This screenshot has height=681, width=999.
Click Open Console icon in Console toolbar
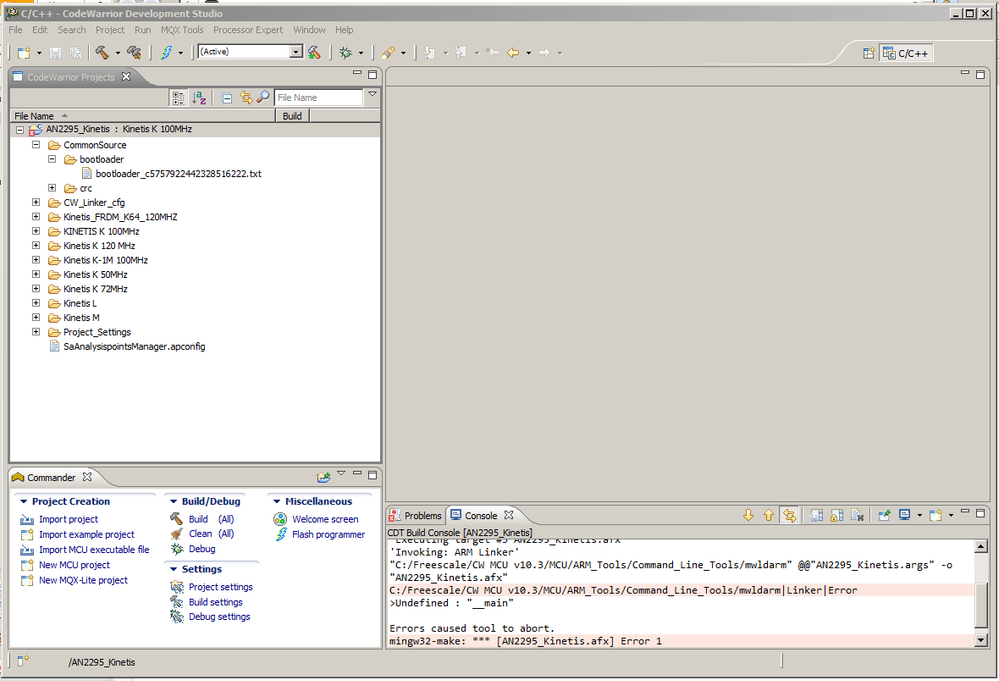click(935, 515)
